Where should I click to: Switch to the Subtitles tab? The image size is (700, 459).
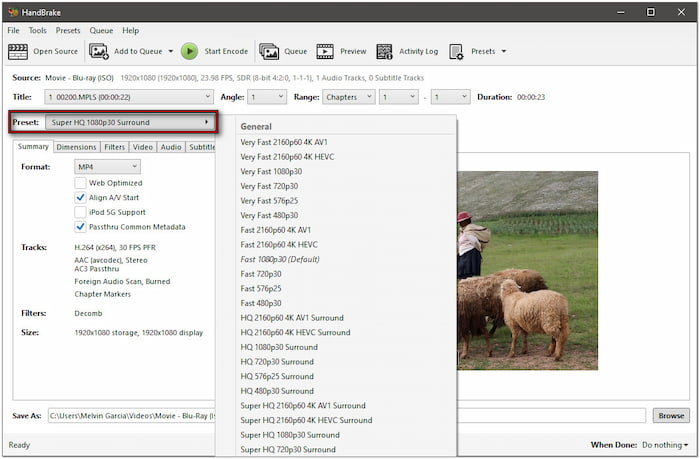[x=201, y=147]
